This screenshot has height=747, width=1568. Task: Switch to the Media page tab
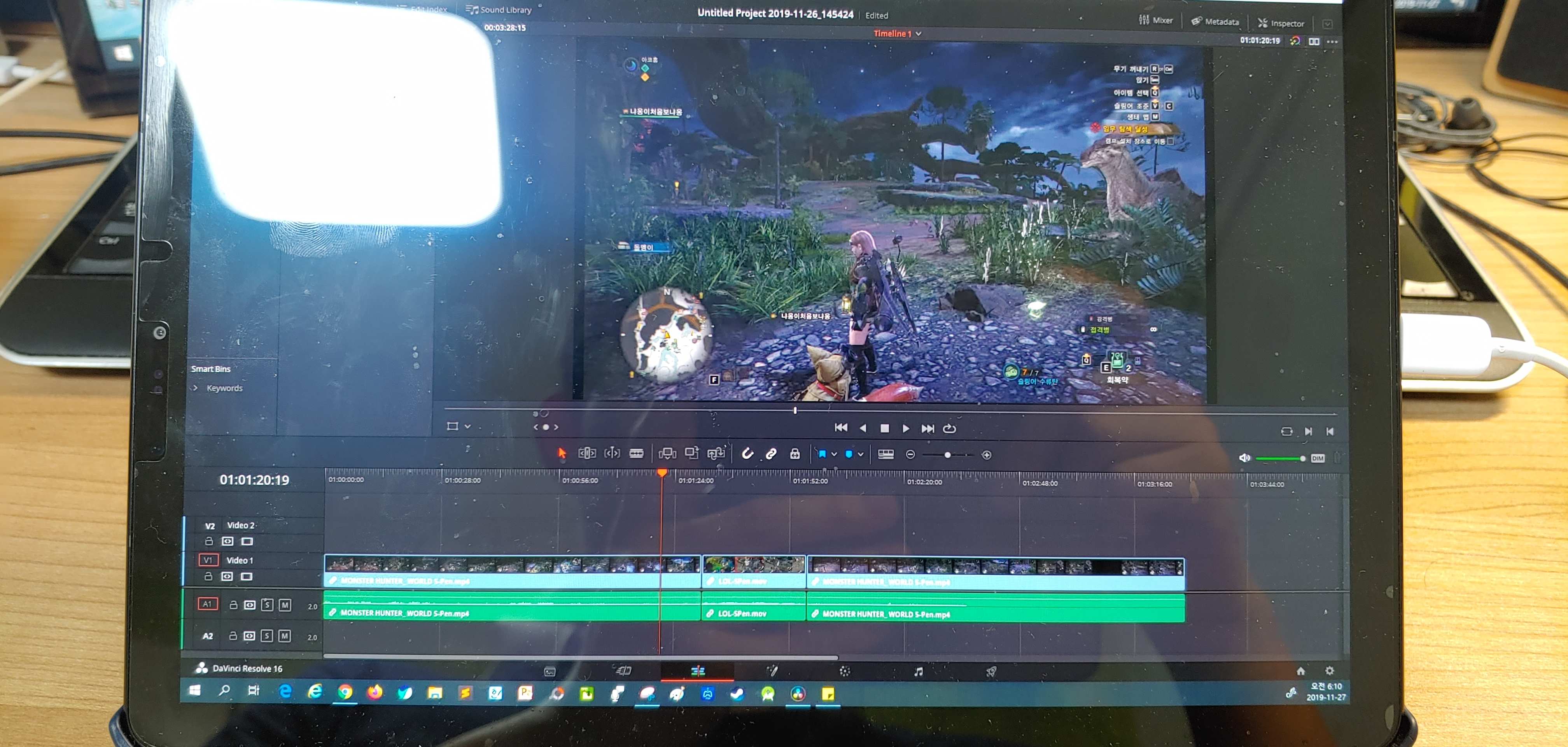click(x=549, y=672)
